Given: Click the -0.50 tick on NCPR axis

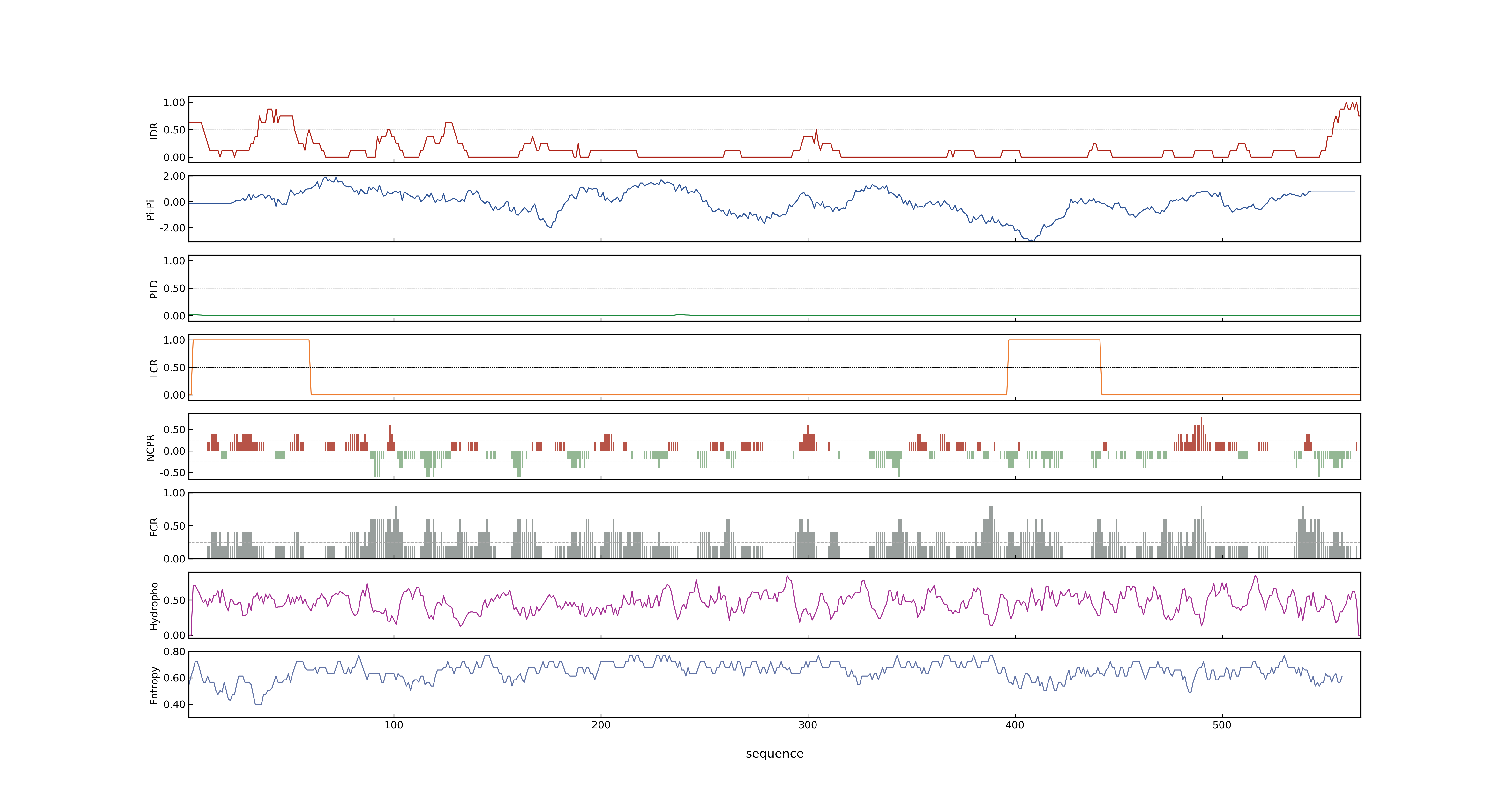Looking at the screenshot, I should click(172, 472).
